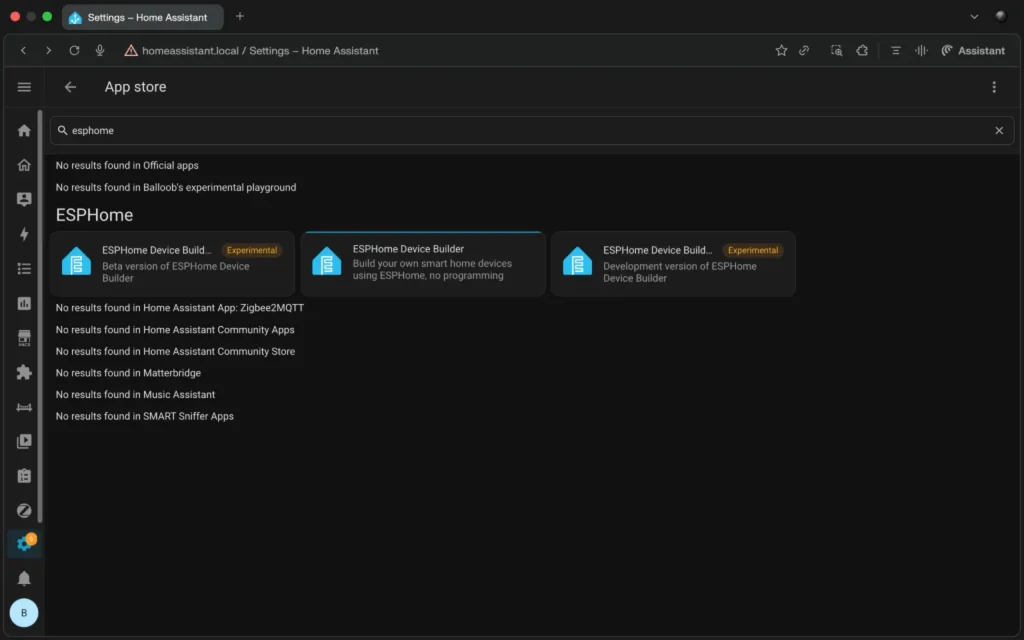Open a new browser tab with plus
The width and height of the screenshot is (1024, 640).
coord(240,16)
